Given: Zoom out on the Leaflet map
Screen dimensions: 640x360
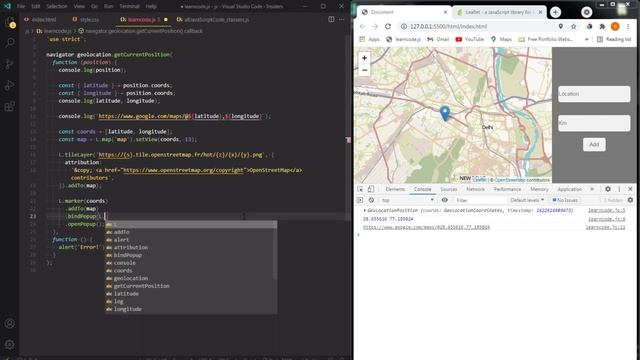Looking at the screenshot, I should click(364, 70).
